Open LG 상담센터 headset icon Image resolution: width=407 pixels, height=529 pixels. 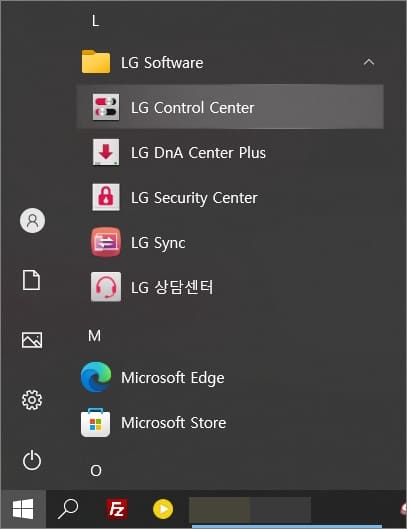[x=106, y=287]
